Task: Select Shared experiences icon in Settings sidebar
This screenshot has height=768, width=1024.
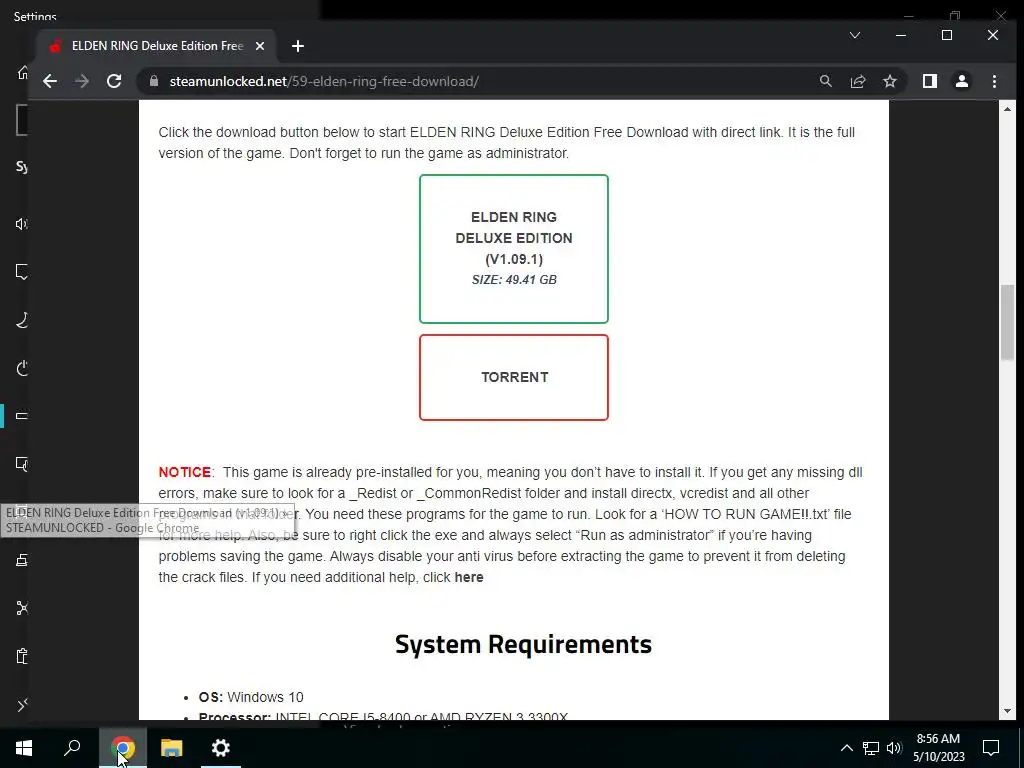Action: click(22, 608)
